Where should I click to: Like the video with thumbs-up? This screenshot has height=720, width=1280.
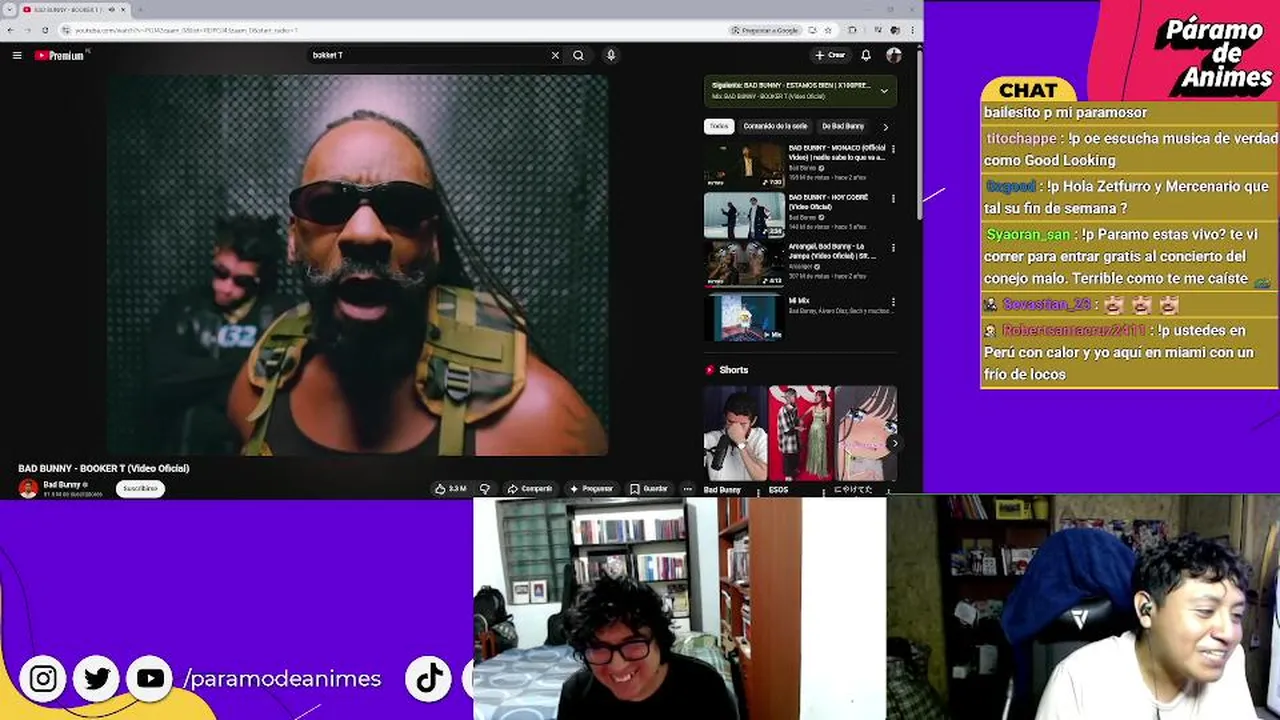point(450,489)
